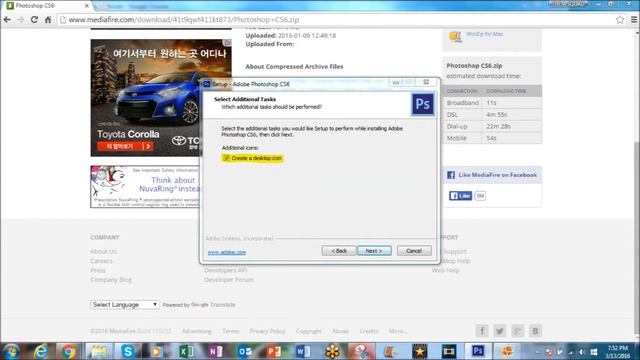Open the Terms footer link
The height and width of the screenshot is (360, 640).
231,331
